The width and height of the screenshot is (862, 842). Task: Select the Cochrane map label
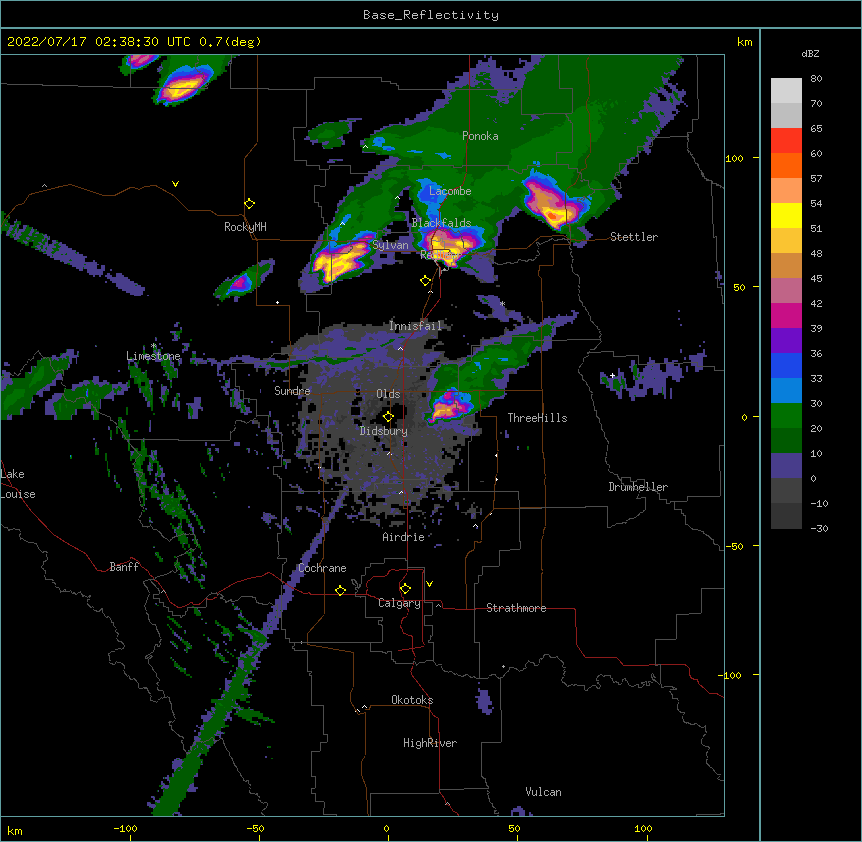pyautogui.click(x=322, y=568)
